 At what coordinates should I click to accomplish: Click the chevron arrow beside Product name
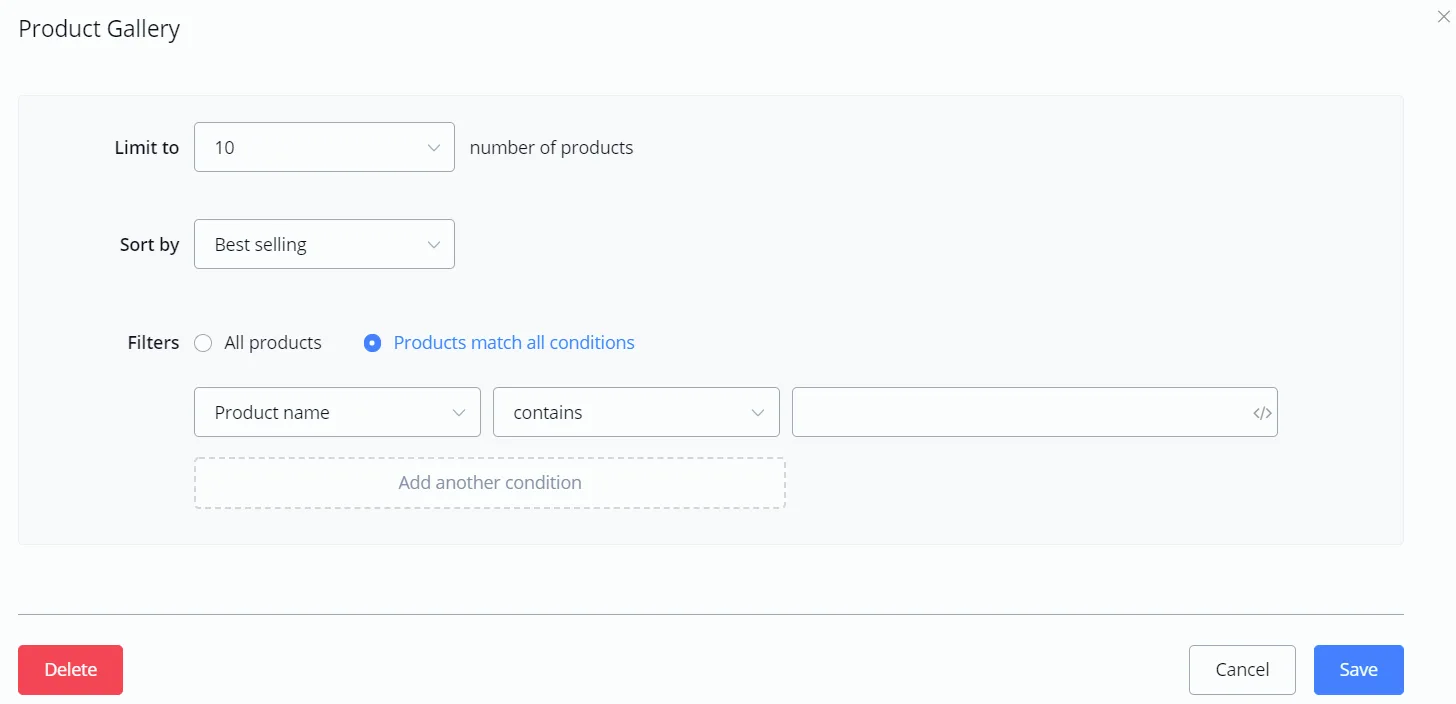pos(459,413)
